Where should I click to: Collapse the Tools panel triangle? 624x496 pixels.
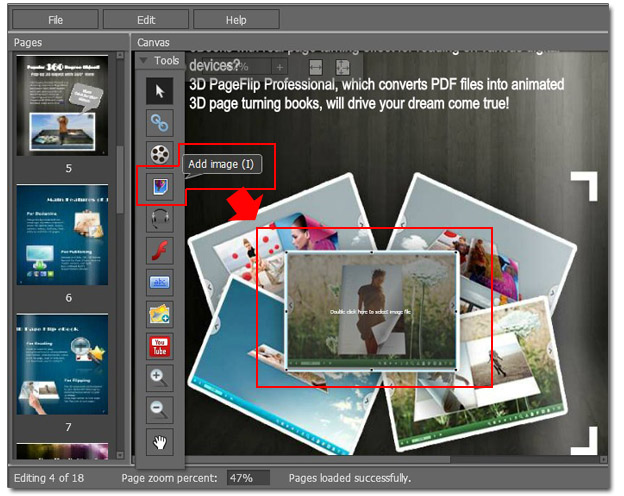(144, 61)
